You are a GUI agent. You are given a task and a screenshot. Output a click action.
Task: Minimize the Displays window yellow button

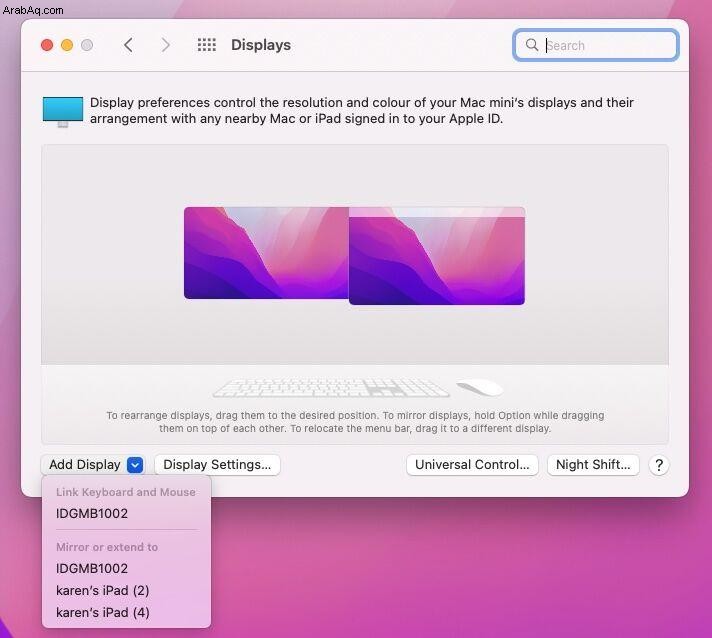point(67,45)
